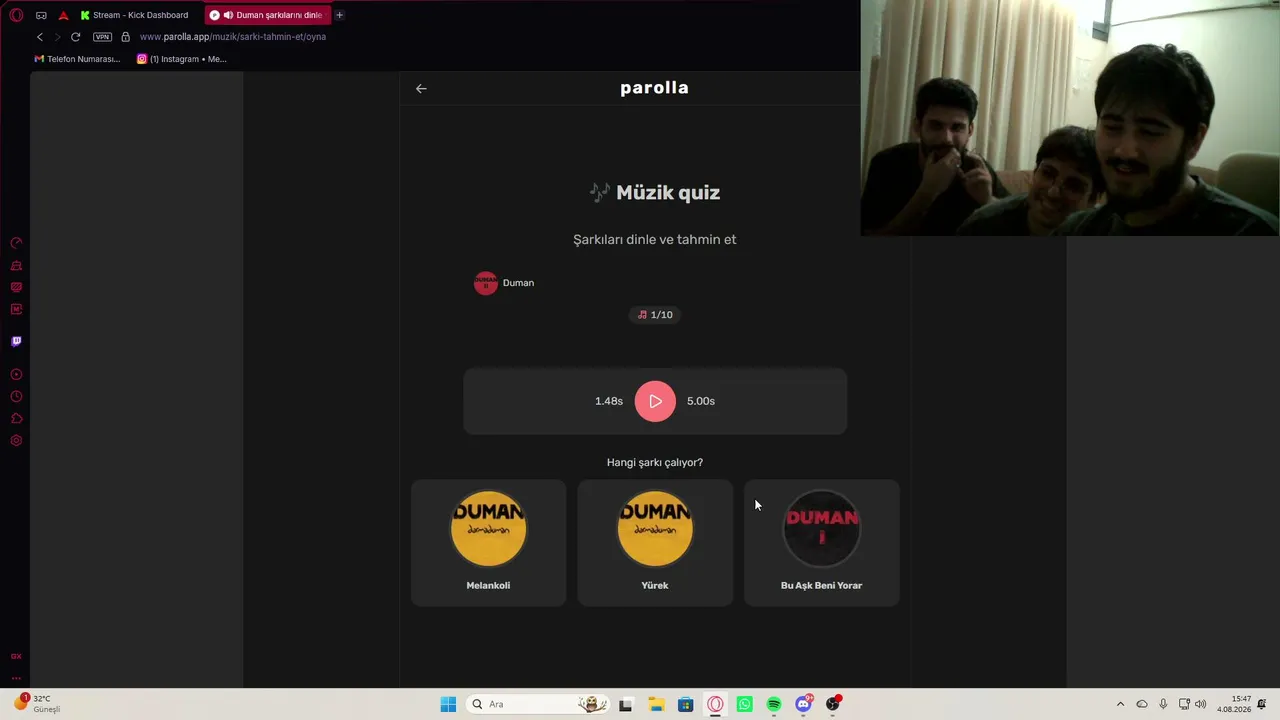Image resolution: width=1280 pixels, height=720 pixels.
Task: Reload the parolla page
Action: point(75,37)
